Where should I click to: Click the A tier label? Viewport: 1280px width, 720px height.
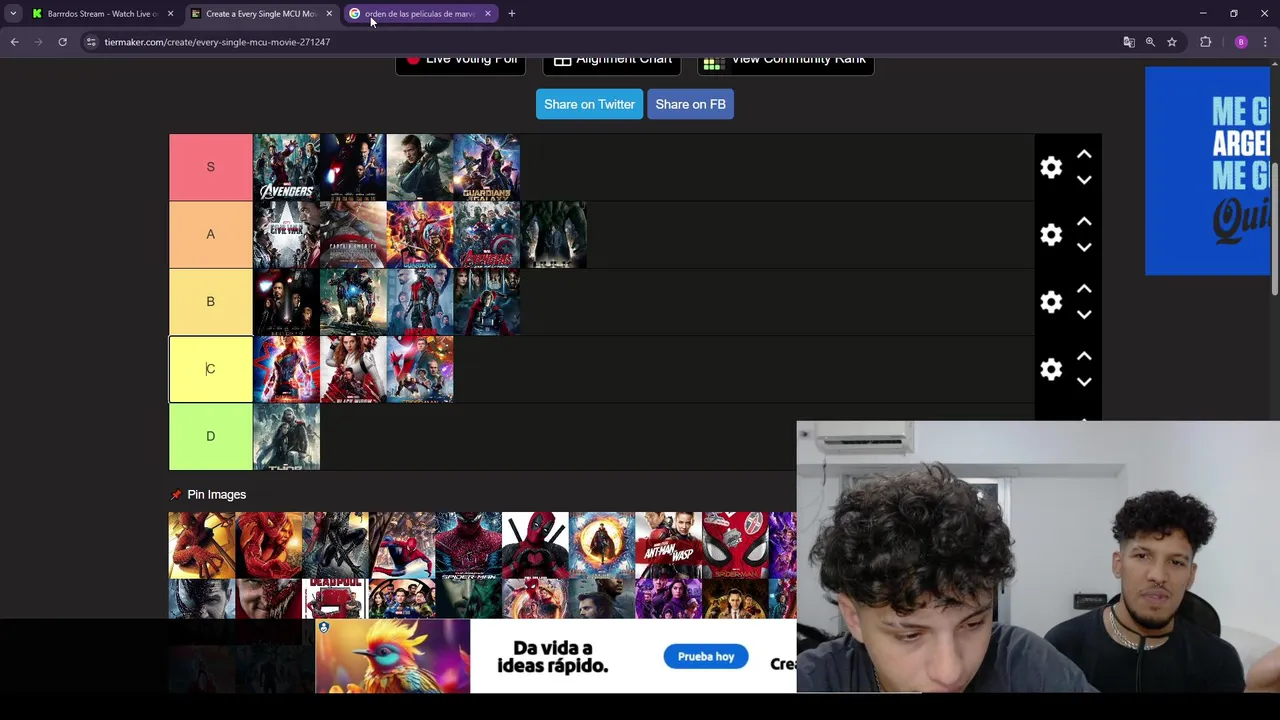tap(210, 234)
